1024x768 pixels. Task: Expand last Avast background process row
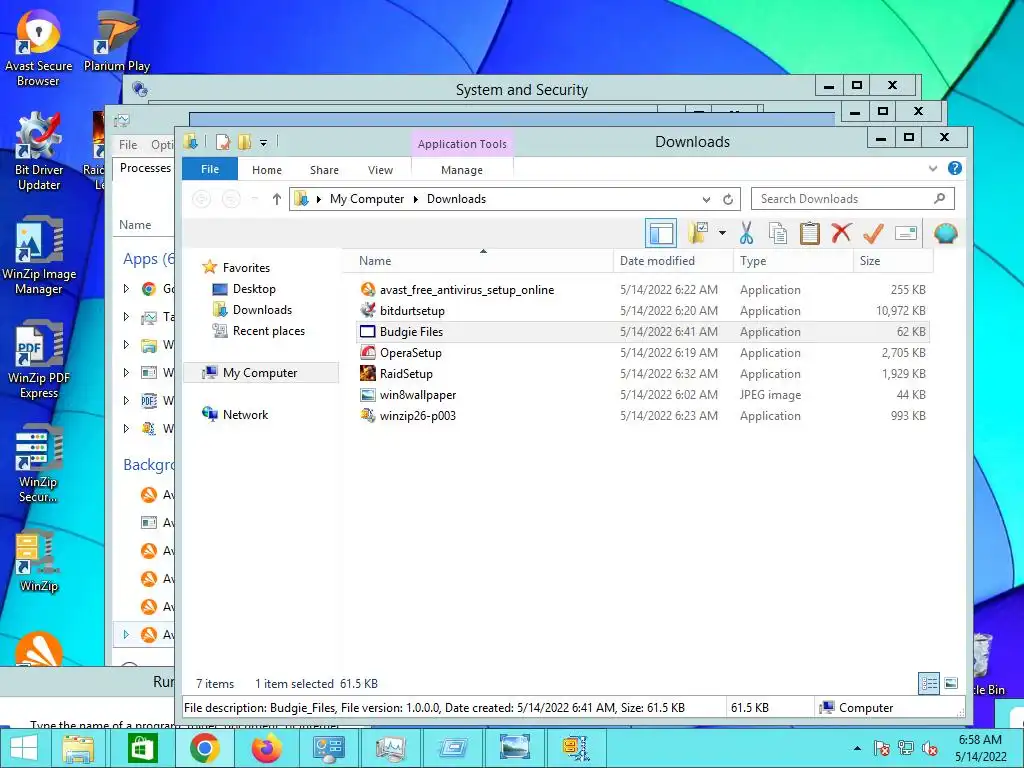(126, 634)
